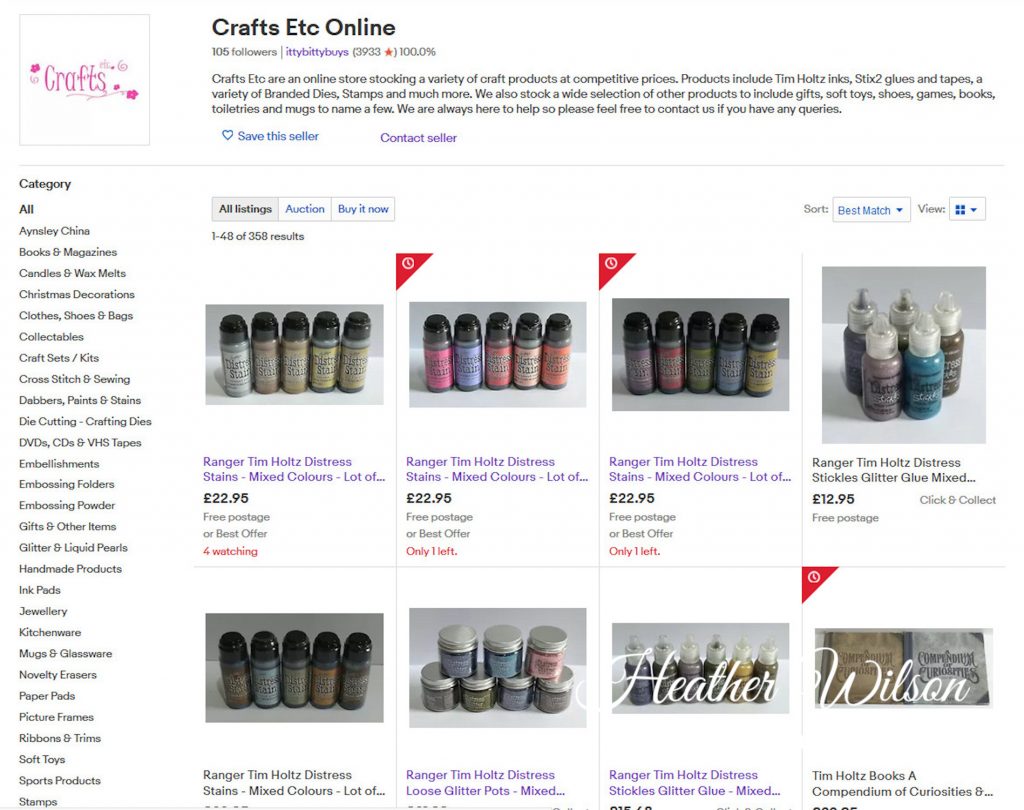
Task: Select the Embossing Powder category
Action: (67, 505)
